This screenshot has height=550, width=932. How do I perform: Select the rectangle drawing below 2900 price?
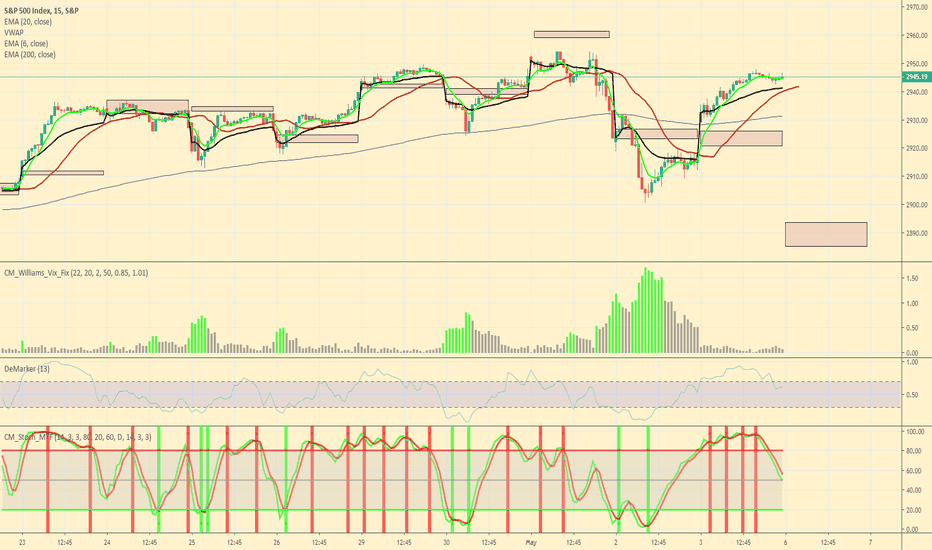click(x=826, y=234)
